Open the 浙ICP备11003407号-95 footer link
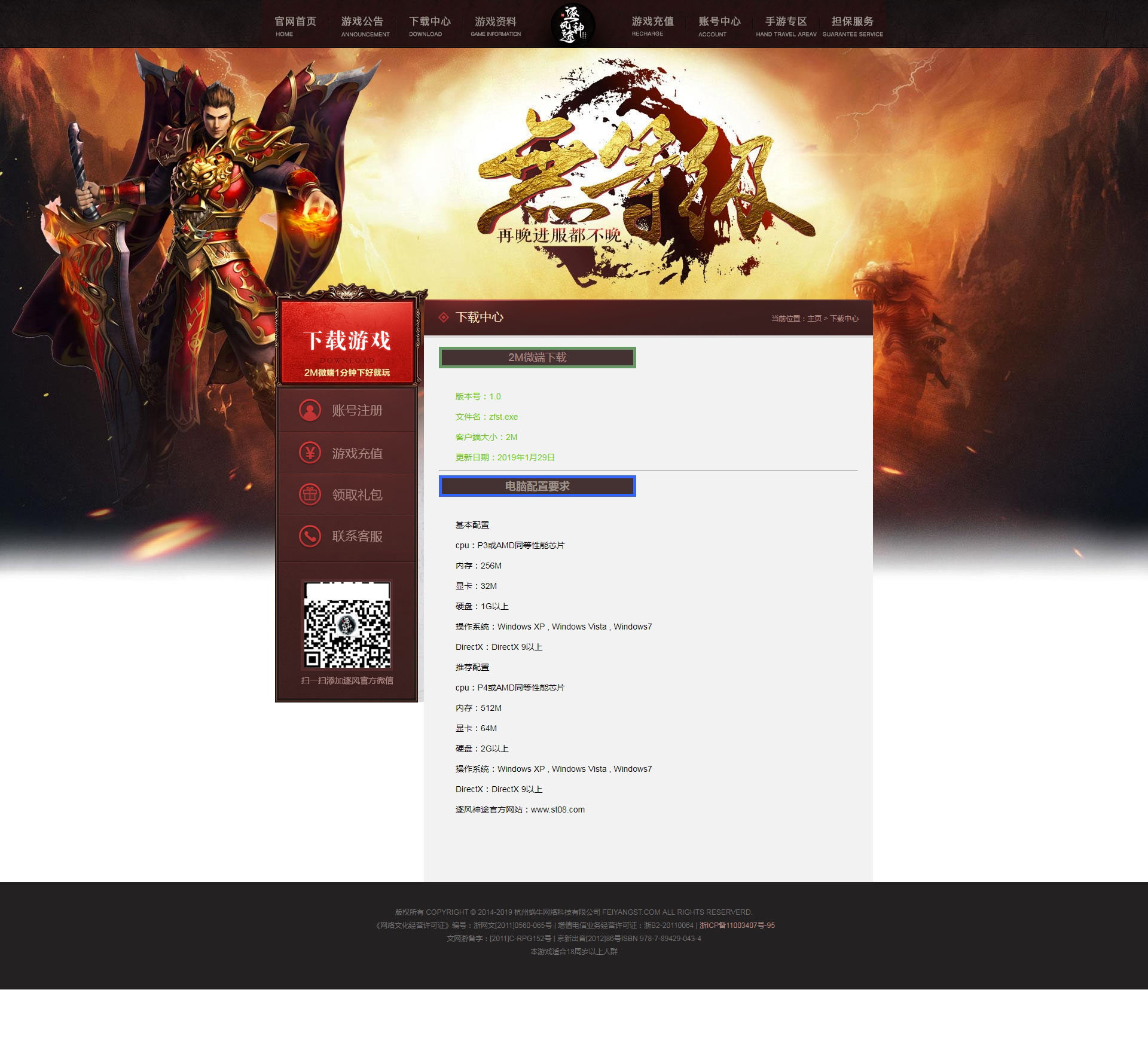This screenshot has width=1148, height=1063. pyautogui.click(x=737, y=925)
